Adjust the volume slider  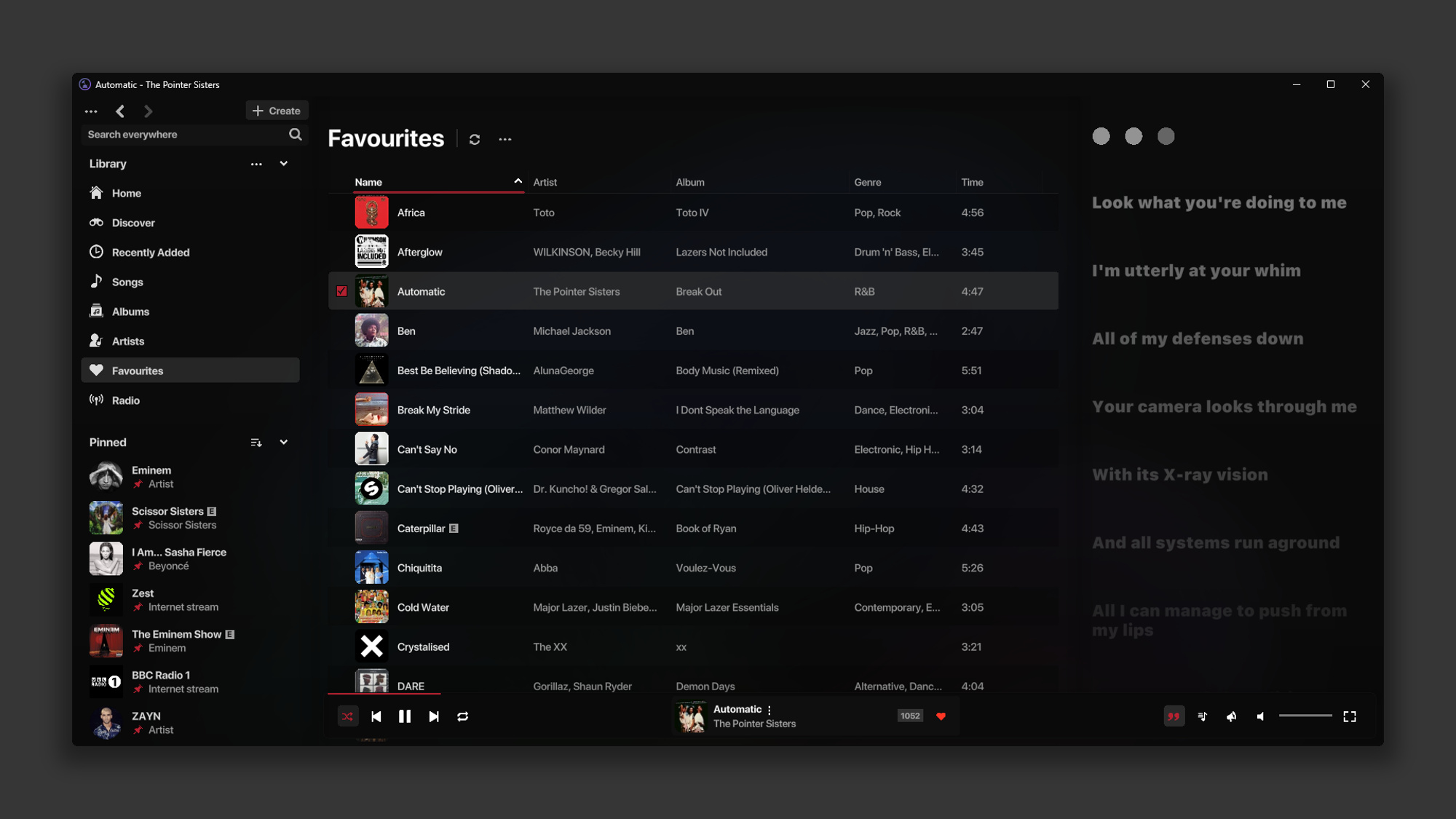pyautogui.click(x=1305, y=716)
